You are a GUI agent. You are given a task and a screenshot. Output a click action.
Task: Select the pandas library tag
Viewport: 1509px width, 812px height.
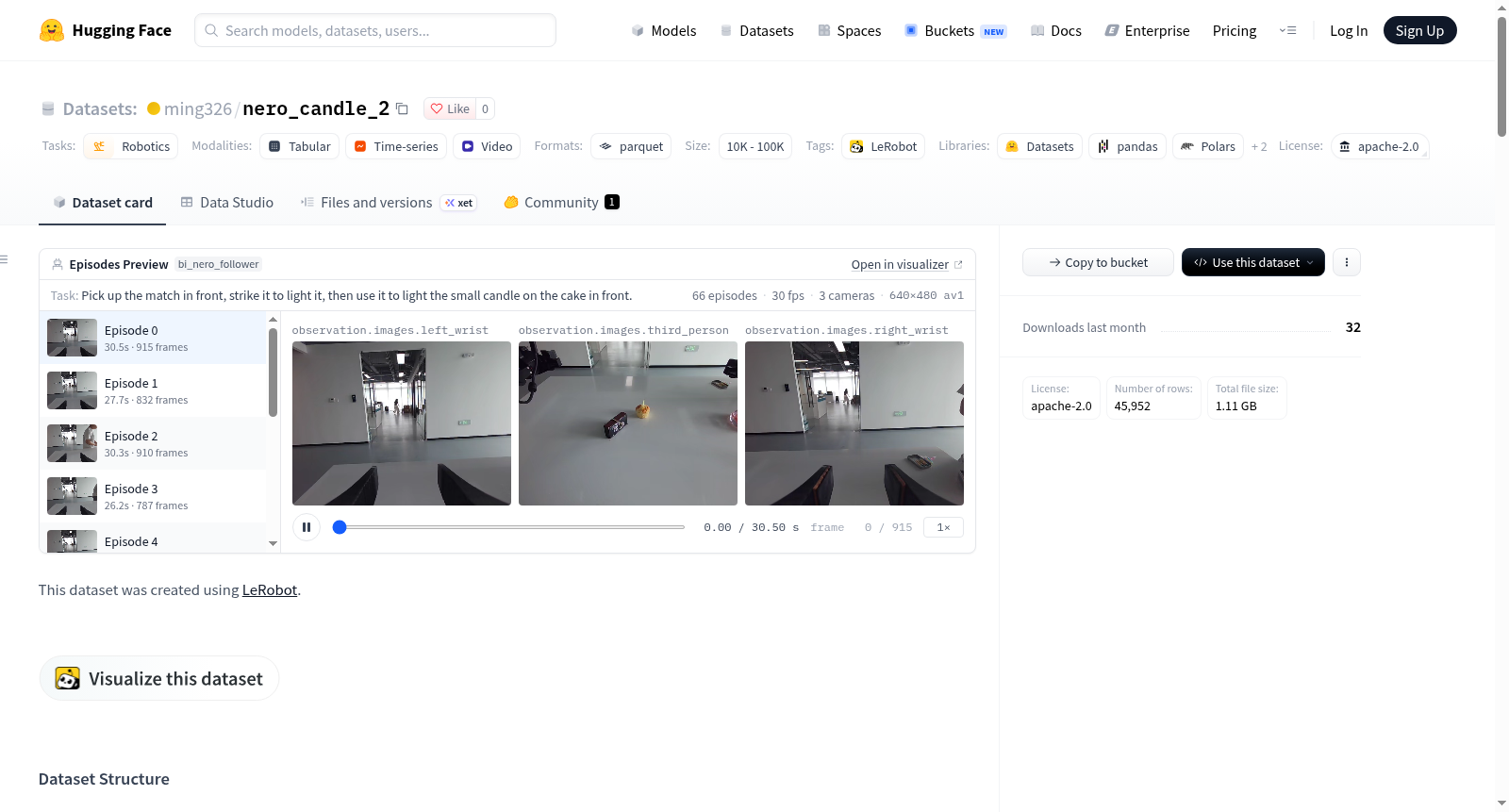(1127, 146)
